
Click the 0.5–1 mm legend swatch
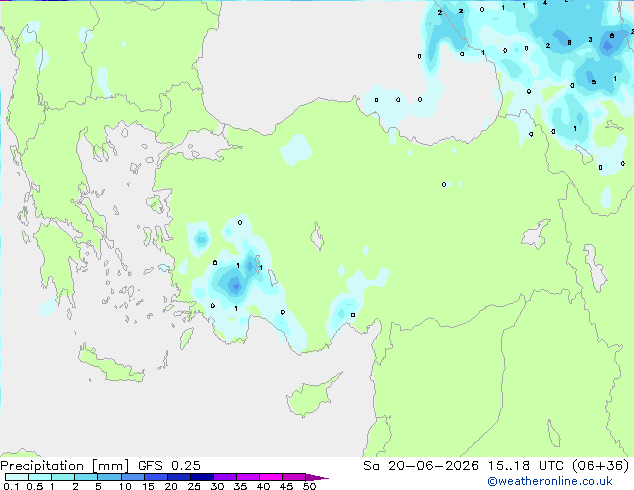[40, 477]
